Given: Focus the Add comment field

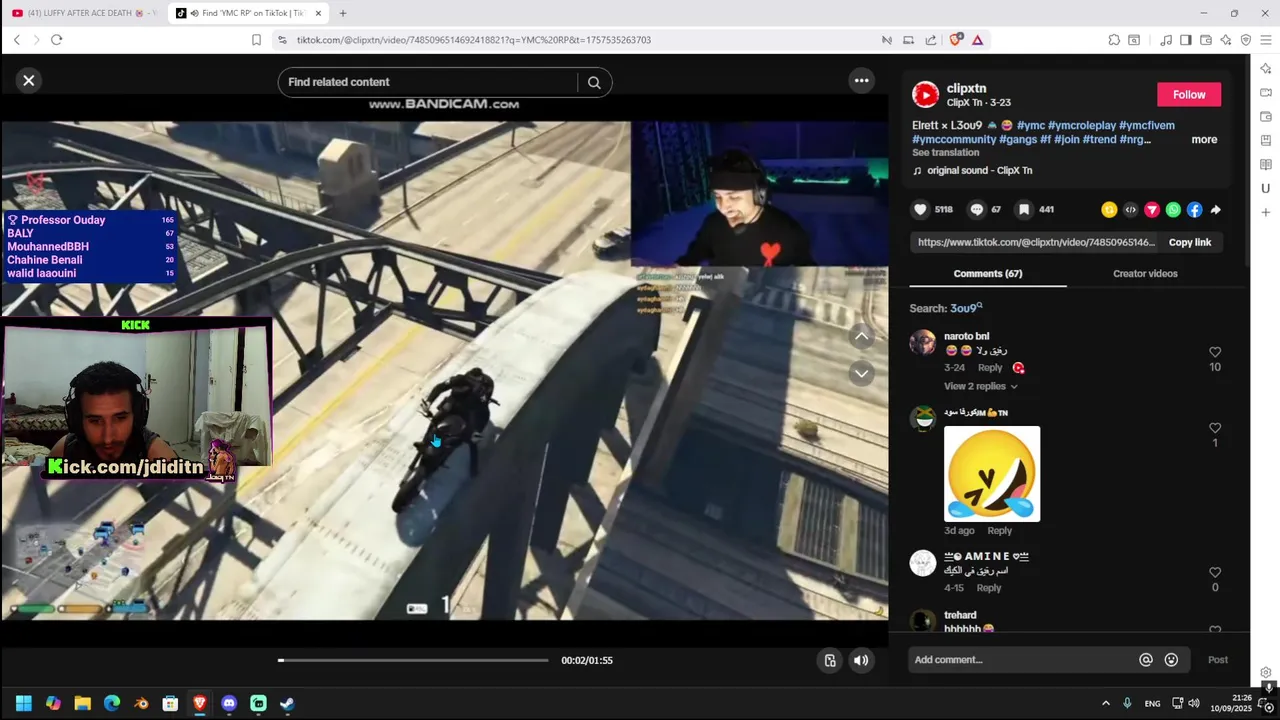Looking at the screenshot, I should point(1022,660).
